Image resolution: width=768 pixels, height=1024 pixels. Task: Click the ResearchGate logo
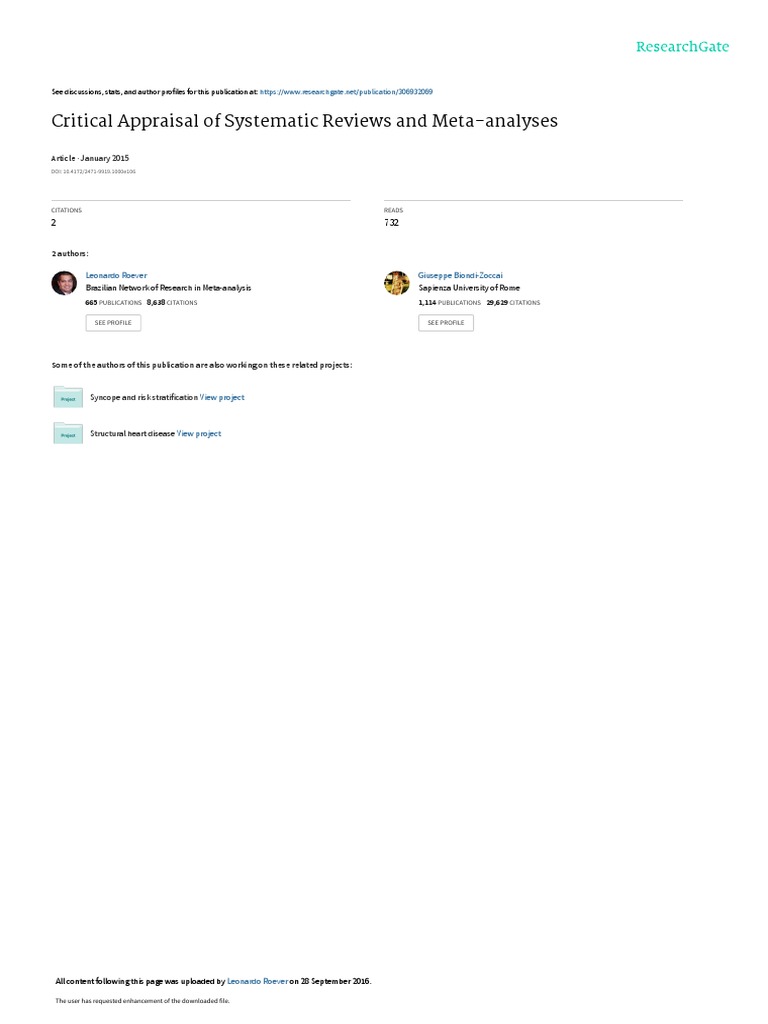682,46
